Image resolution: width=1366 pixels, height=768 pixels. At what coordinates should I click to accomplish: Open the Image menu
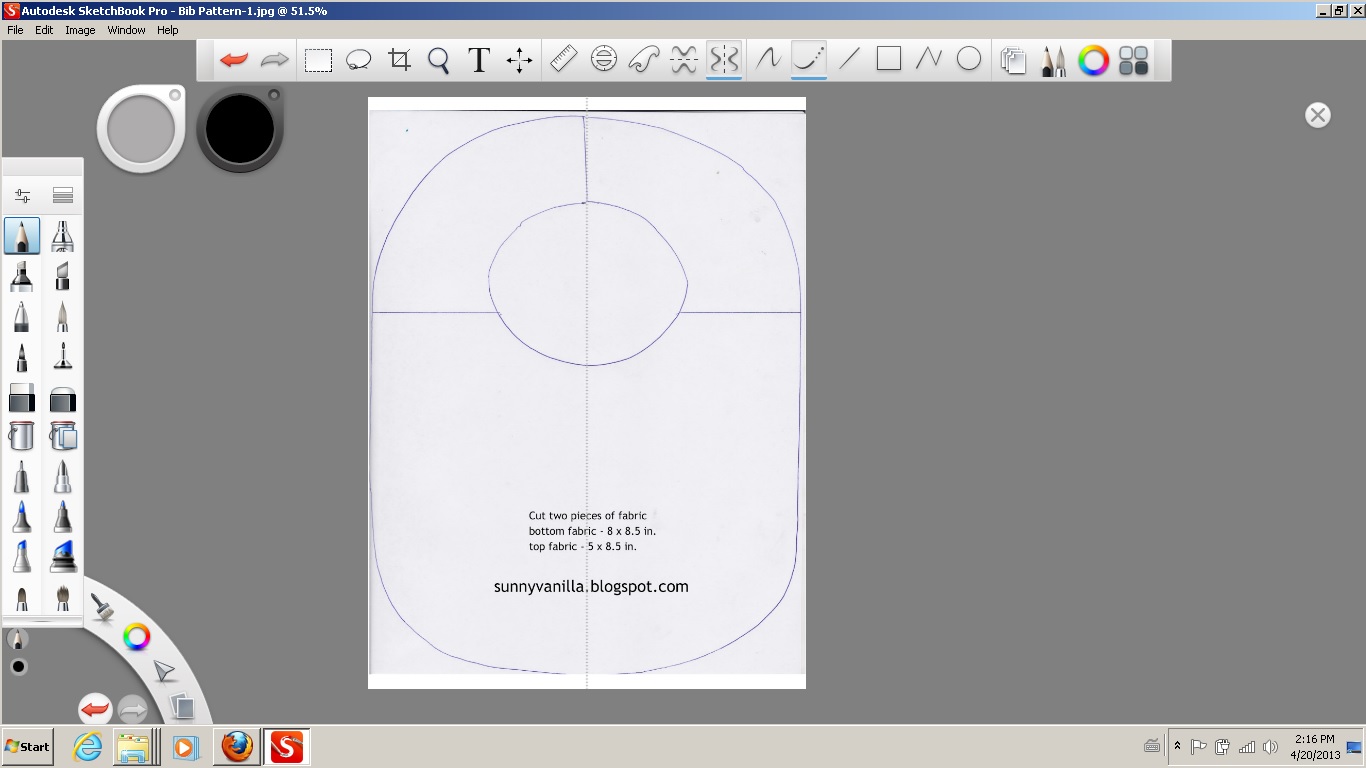pyautogui.click(x=80, y=30)
